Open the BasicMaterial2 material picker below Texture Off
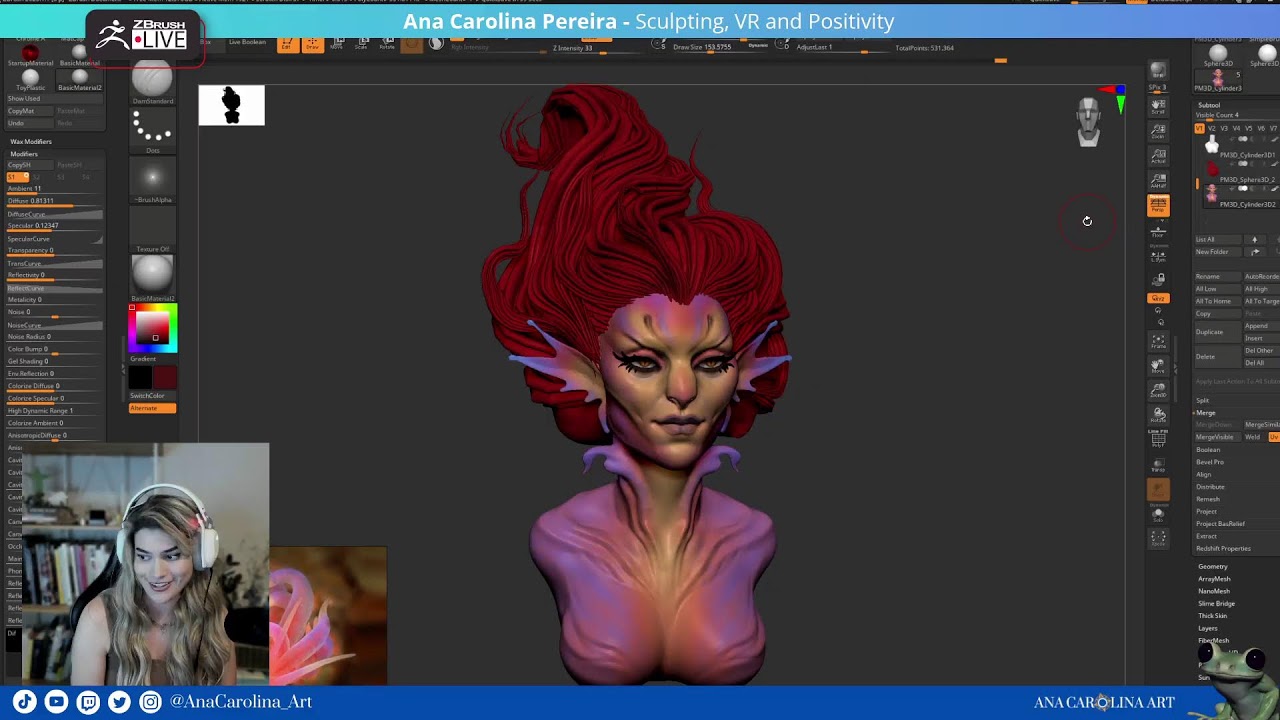The width and height of the screenshot is (1280, 720). coord(152,278)
